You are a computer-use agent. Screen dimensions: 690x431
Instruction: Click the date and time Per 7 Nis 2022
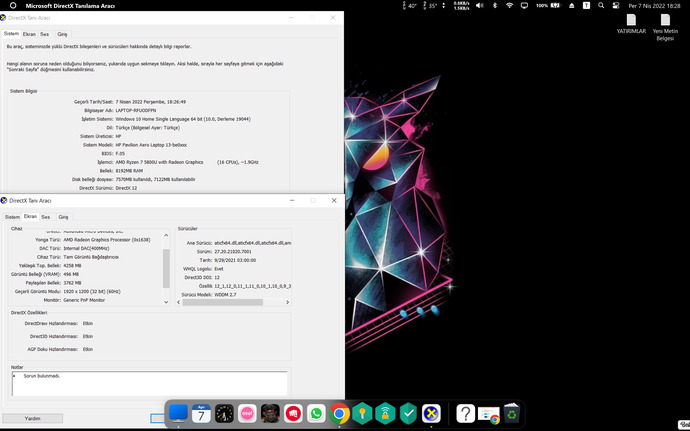click(654, 6)
